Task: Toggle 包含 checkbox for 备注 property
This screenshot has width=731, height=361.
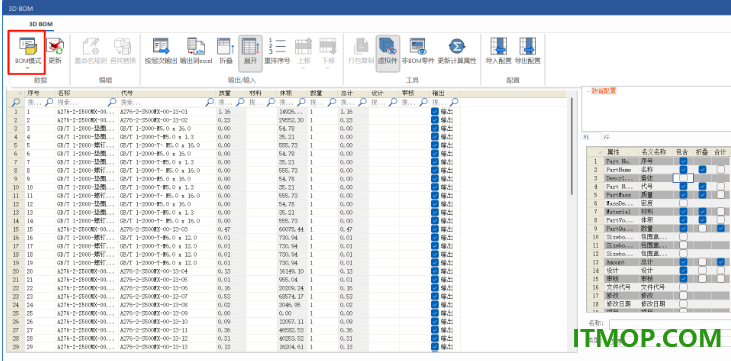Action: pos(683,178)
